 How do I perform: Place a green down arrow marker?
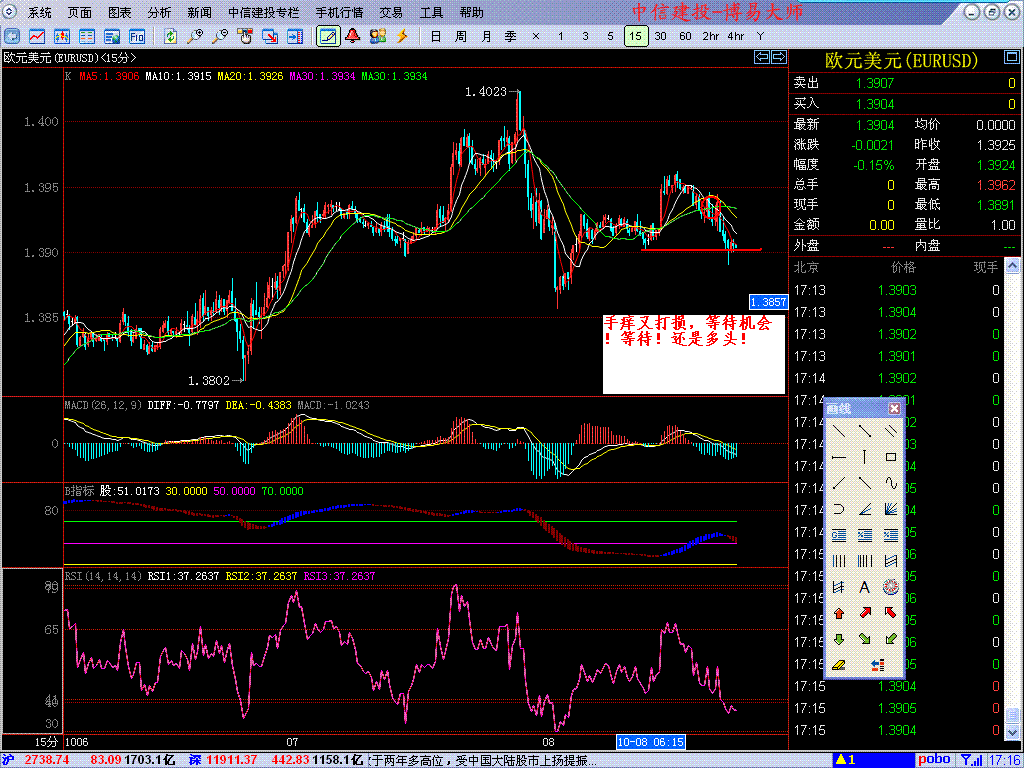[x=840, y=639]
